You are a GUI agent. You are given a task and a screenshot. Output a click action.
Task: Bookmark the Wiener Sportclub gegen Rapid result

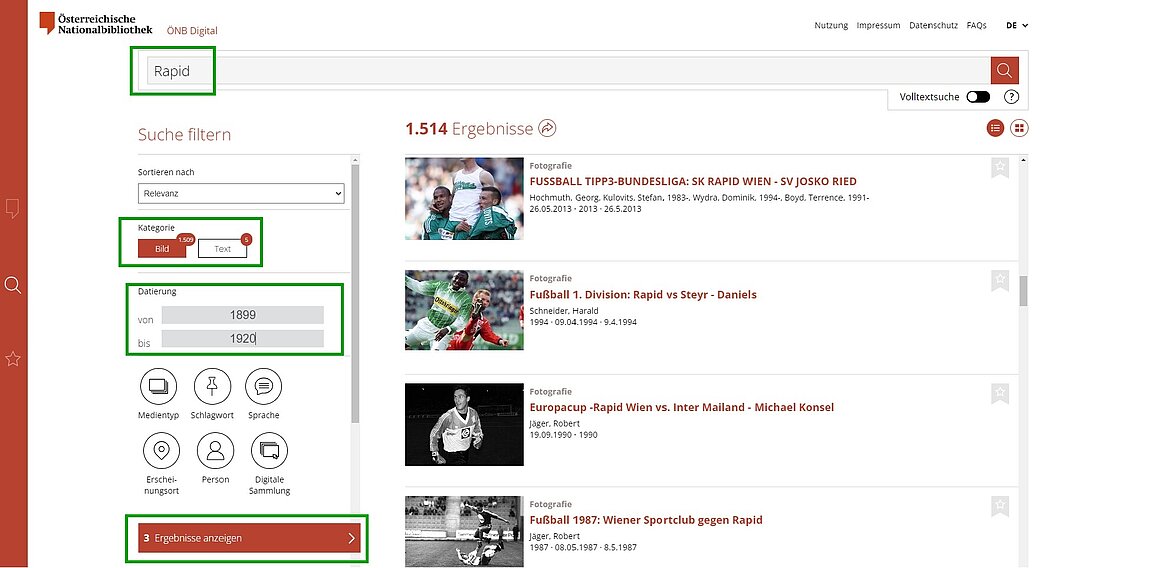(x=1000, y=506)
